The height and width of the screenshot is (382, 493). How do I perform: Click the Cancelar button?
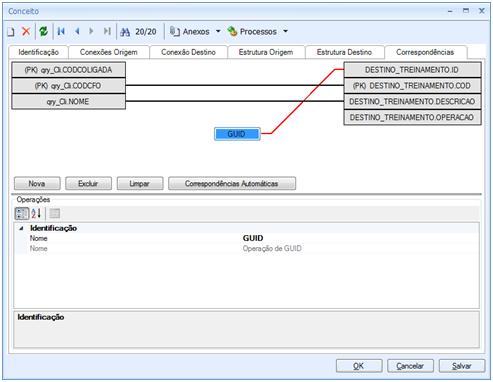pyautogui.click(x=410, y=366)
